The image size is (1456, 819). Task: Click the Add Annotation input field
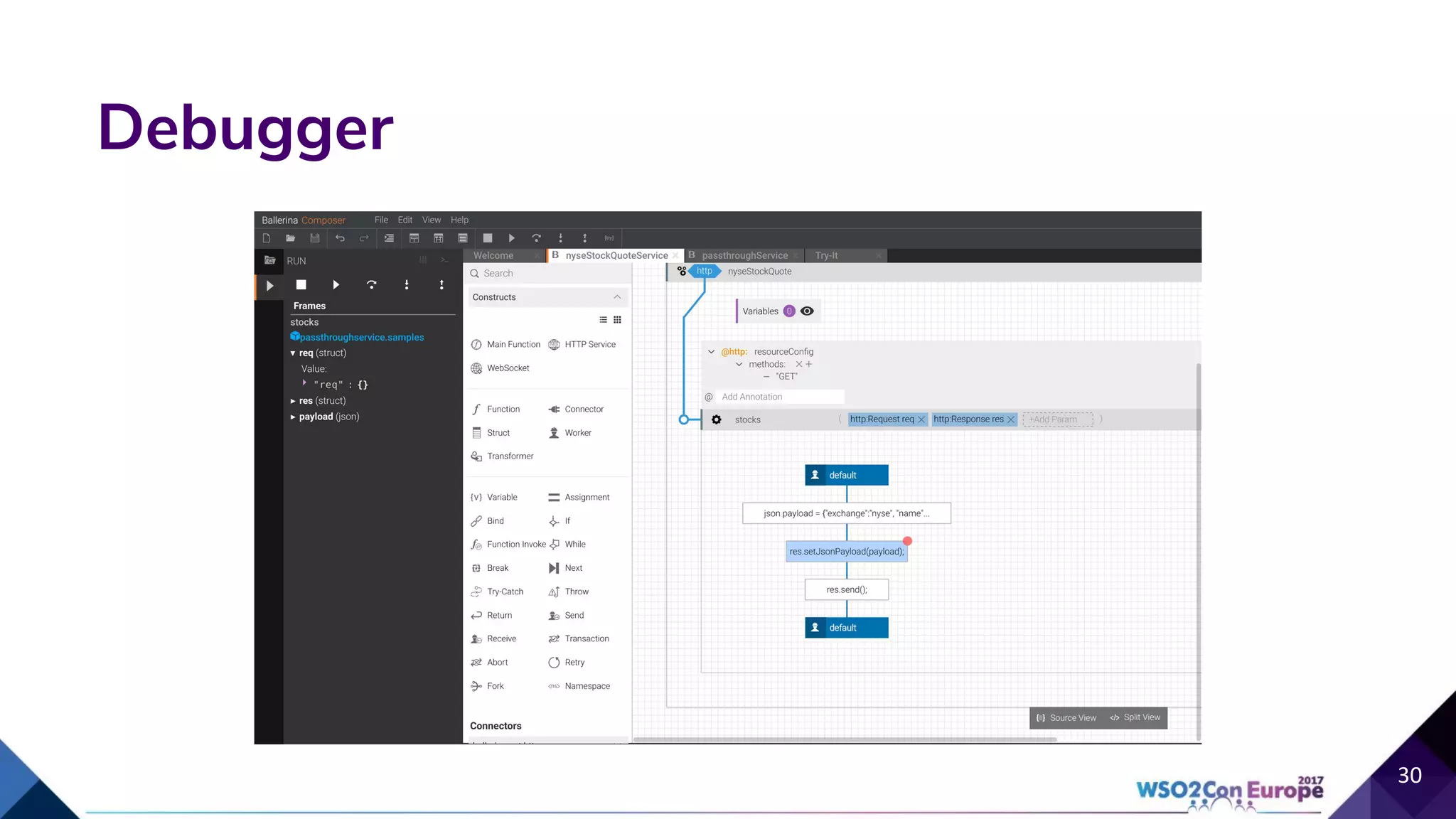click(781, 397)
